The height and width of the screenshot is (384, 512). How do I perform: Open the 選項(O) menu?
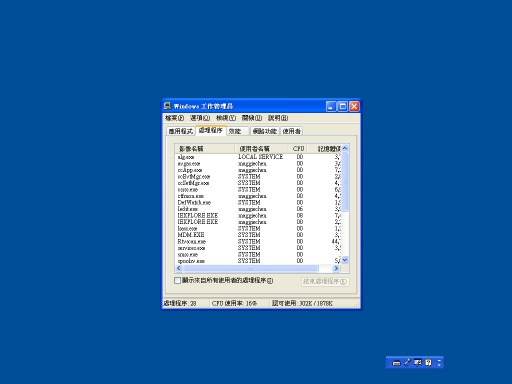tap(200, 118)
